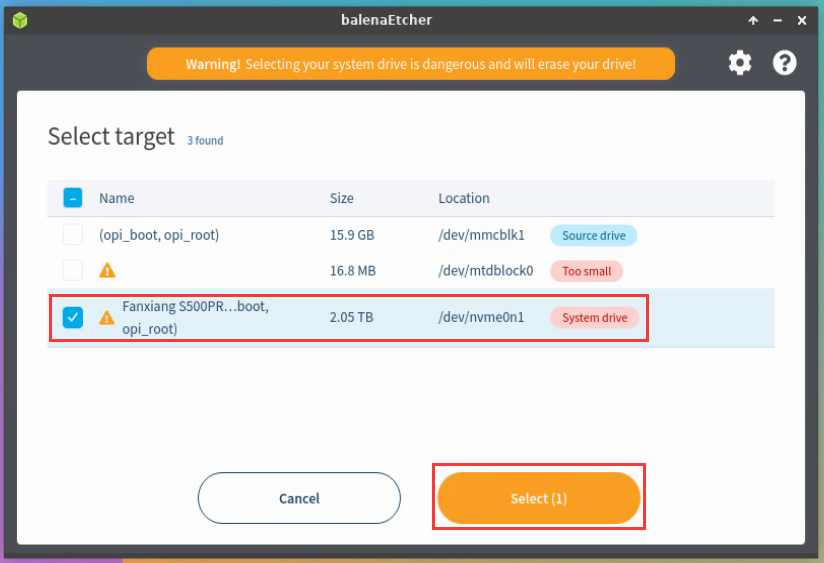Click the Size column header
Viewport: 824px width, 563px height.
(342, 198)
